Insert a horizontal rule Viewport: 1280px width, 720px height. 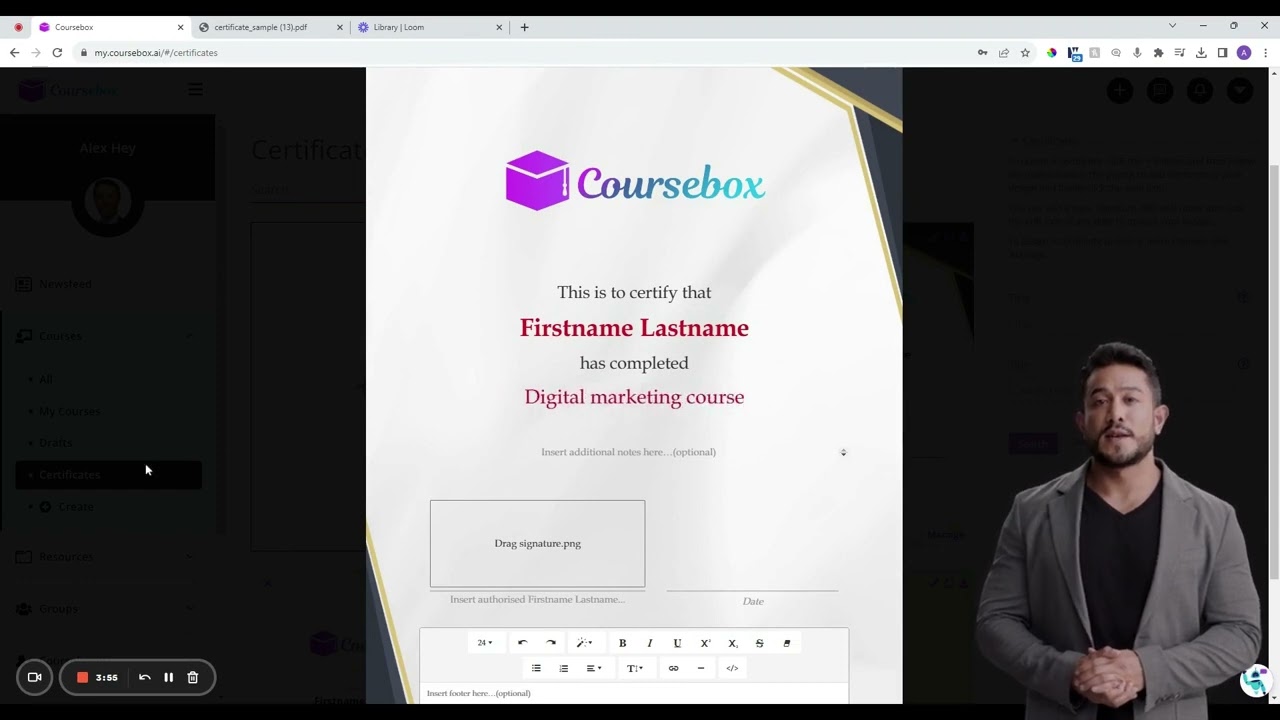point(701,668)
